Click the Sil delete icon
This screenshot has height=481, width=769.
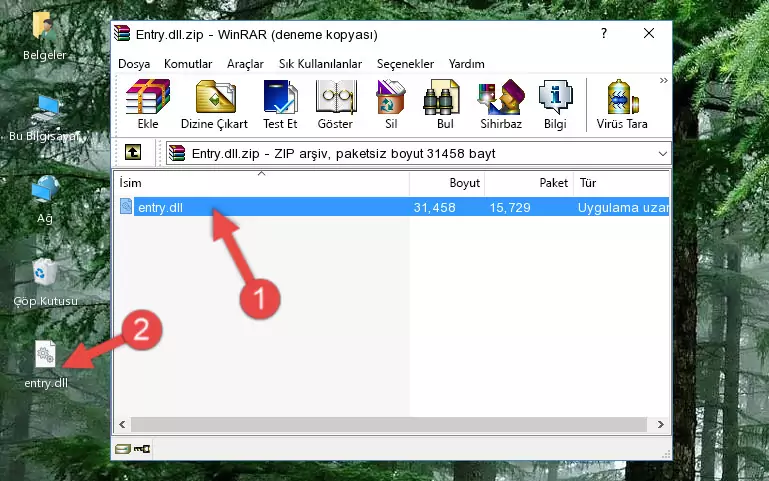(391, 104)
